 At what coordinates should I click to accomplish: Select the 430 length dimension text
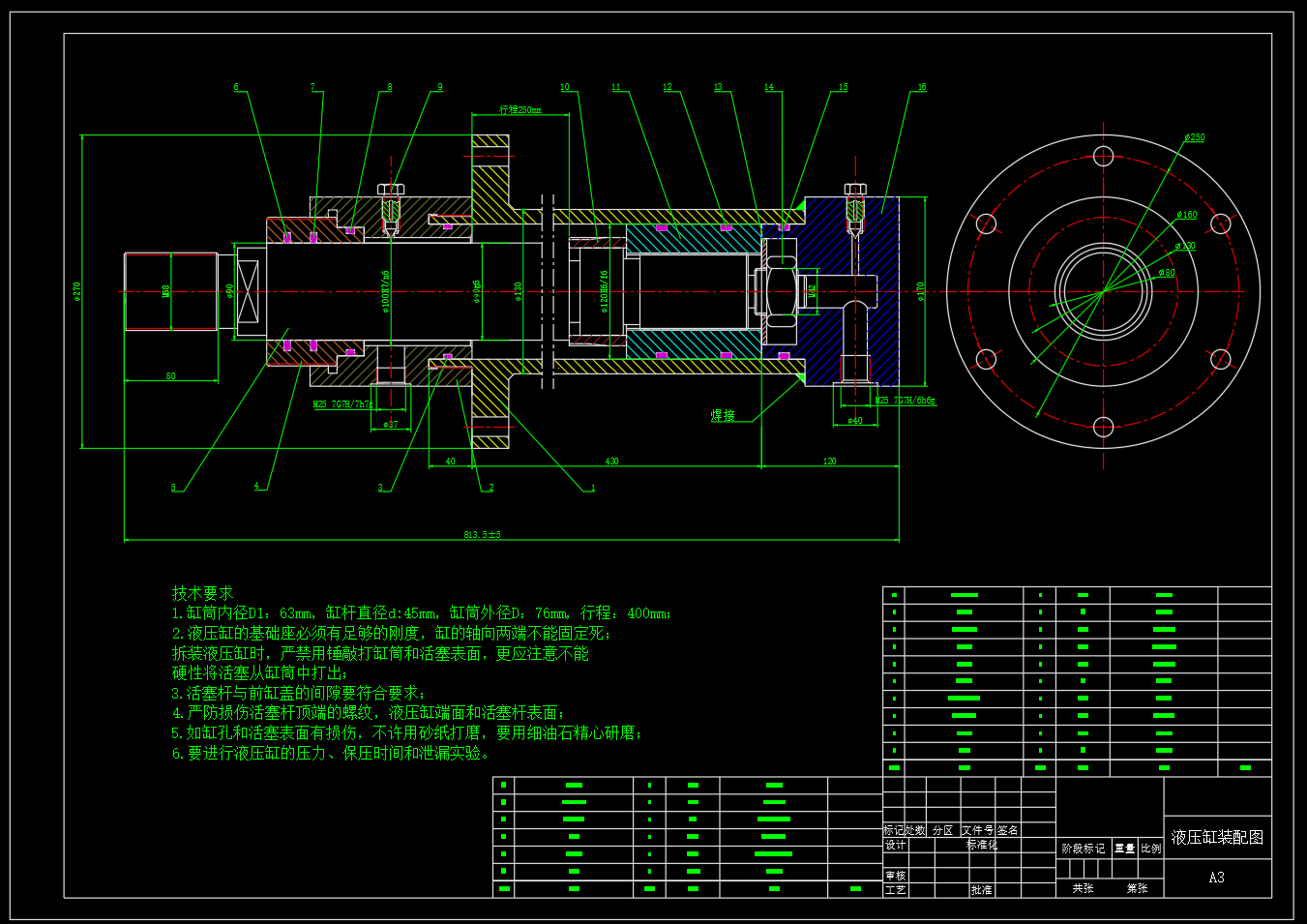611,462
